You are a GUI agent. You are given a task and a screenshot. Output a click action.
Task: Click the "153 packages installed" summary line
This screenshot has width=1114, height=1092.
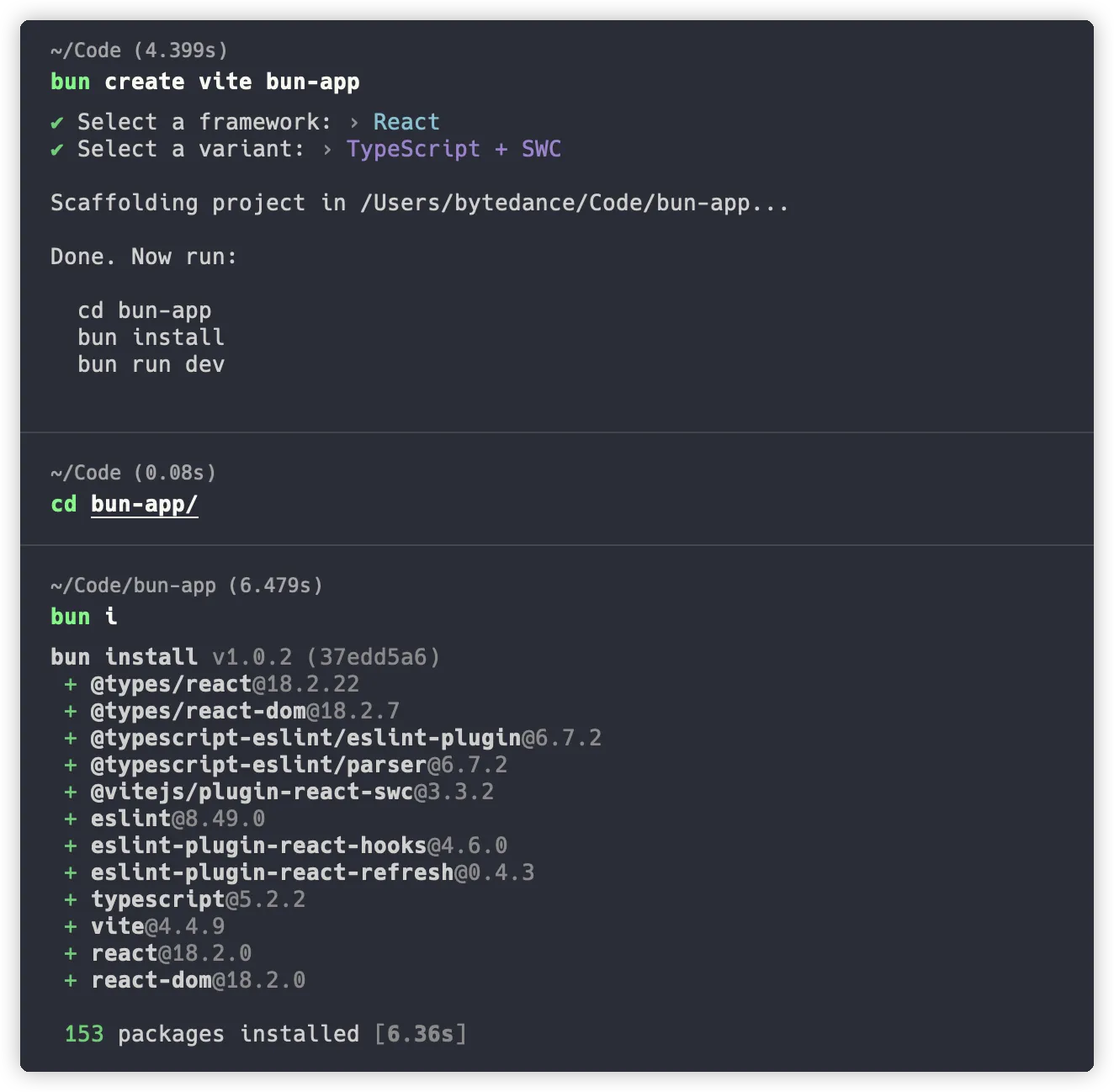(x=265, y=1034)
